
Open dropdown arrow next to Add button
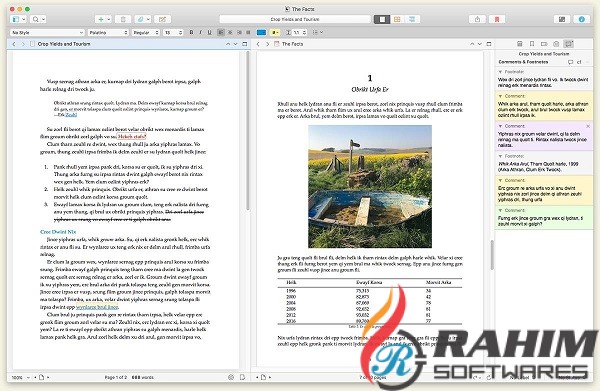coord(109,19)
